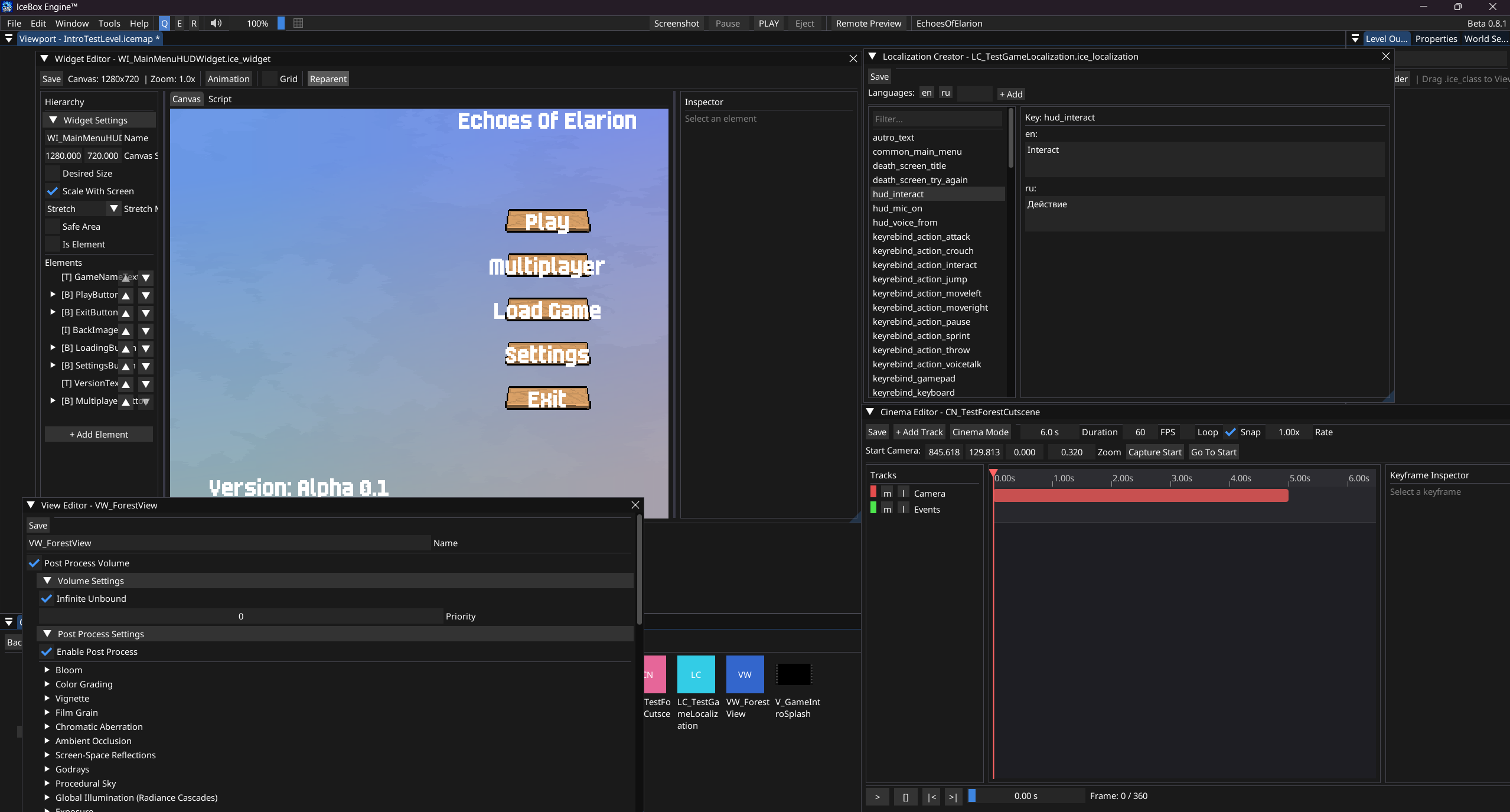Close the Localization Creator window

pos(1386,56)
